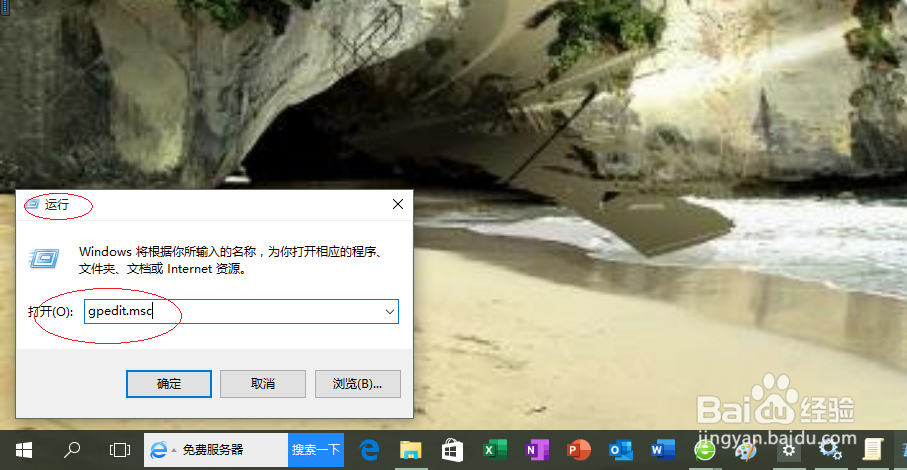Screen dimensions: 907x470
Task: Launch OneNote from the taskbar
Action: coord(536,450)
